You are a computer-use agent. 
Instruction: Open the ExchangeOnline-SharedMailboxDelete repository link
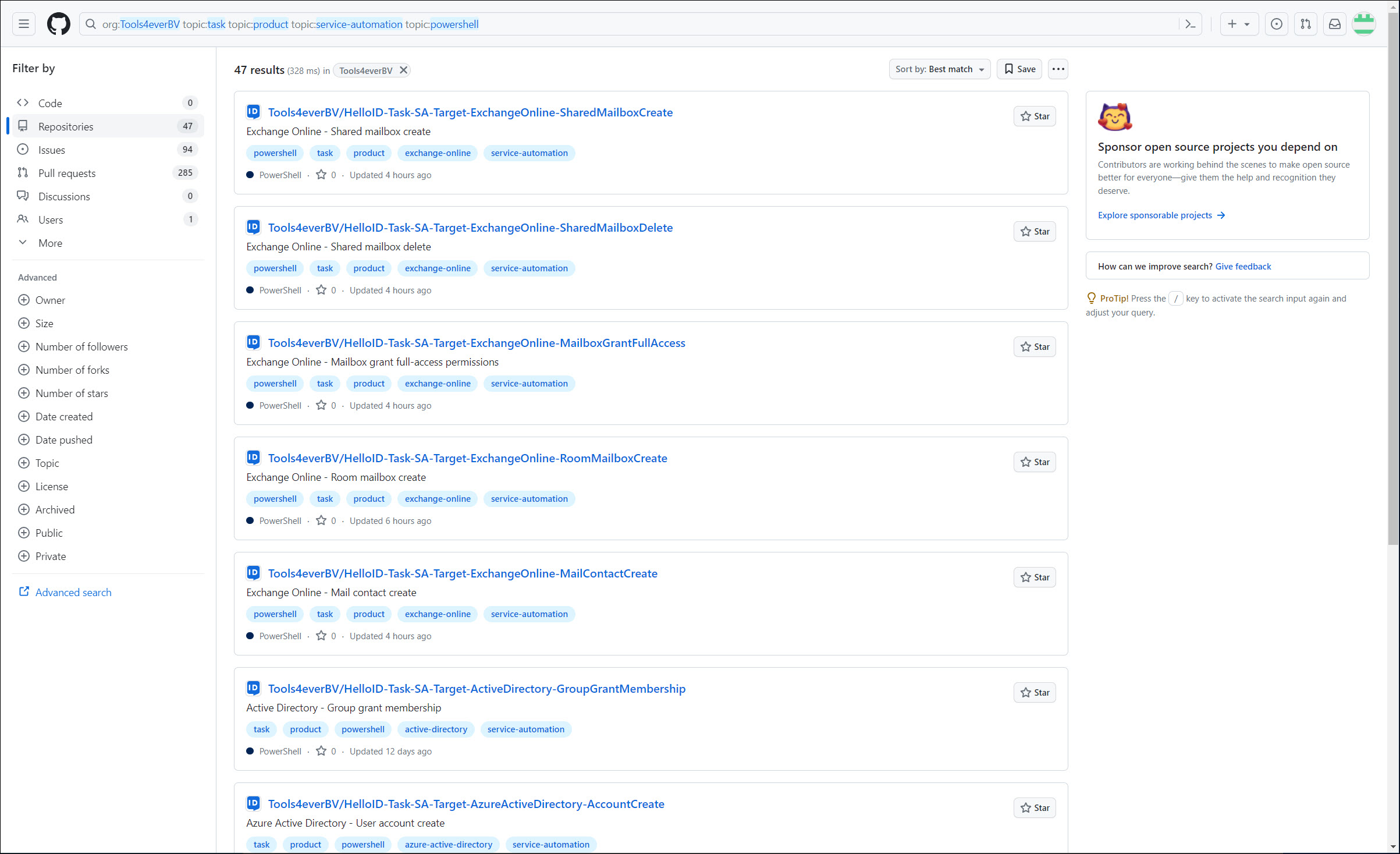pyautogui.click(x=470, y=228)
